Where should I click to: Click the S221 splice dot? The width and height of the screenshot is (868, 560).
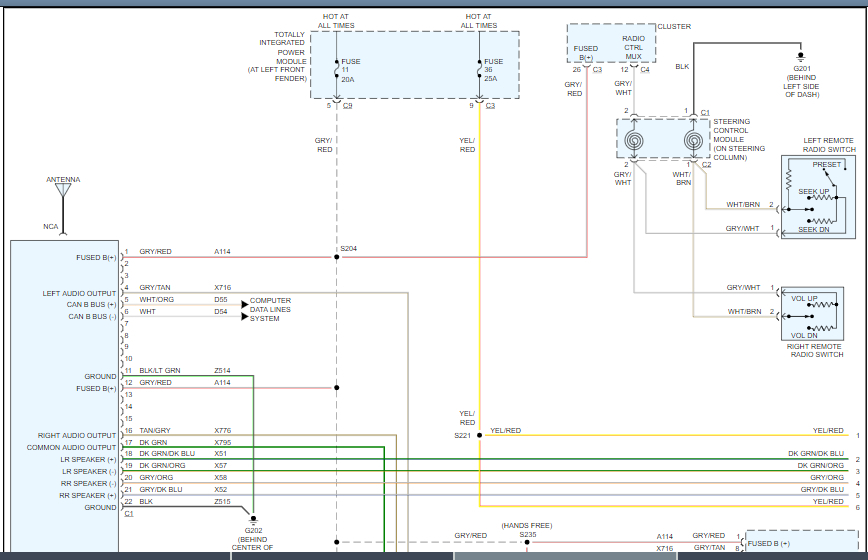[x=479, y=435]
